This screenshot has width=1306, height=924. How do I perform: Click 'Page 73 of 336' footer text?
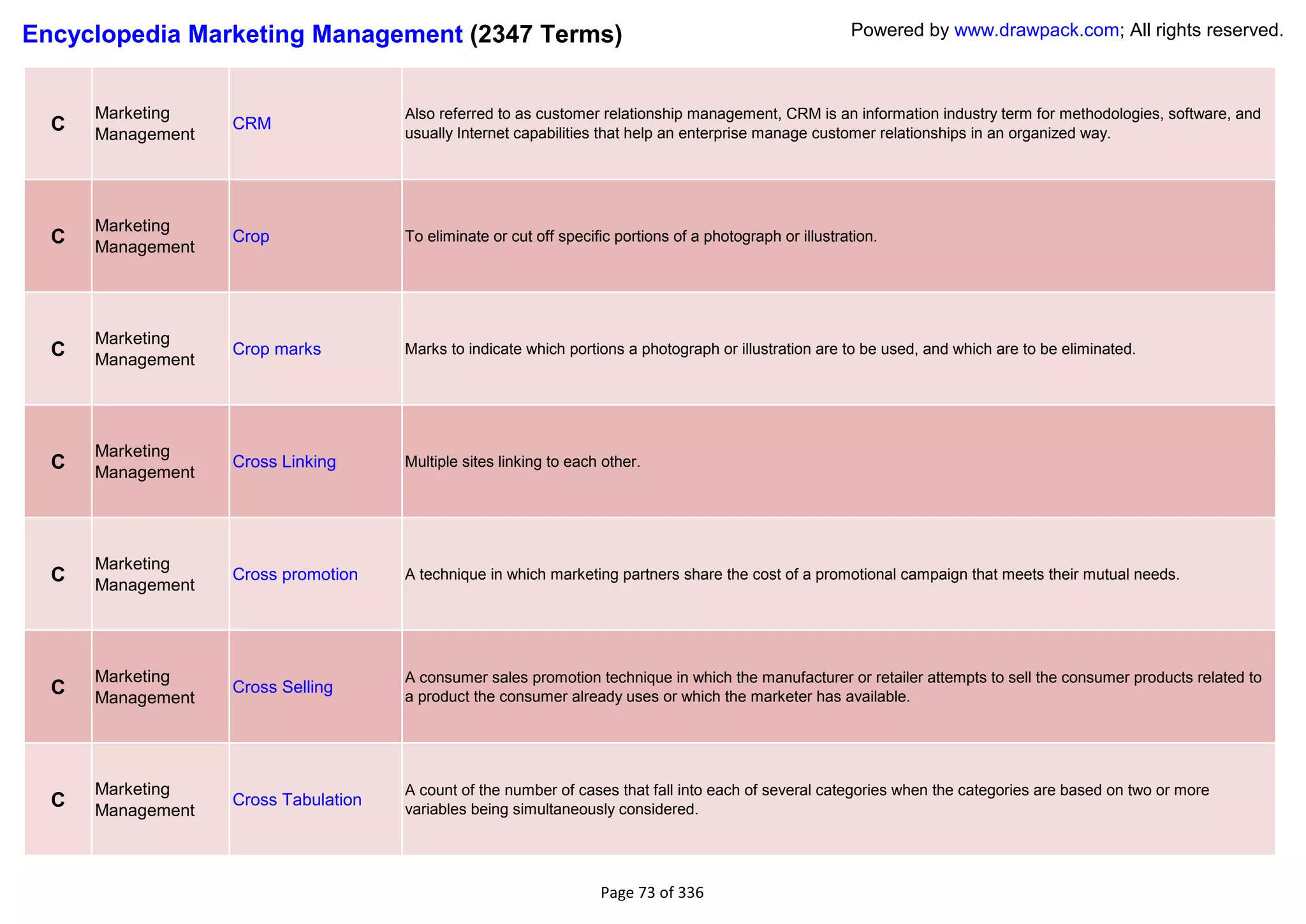click(652, 893)
